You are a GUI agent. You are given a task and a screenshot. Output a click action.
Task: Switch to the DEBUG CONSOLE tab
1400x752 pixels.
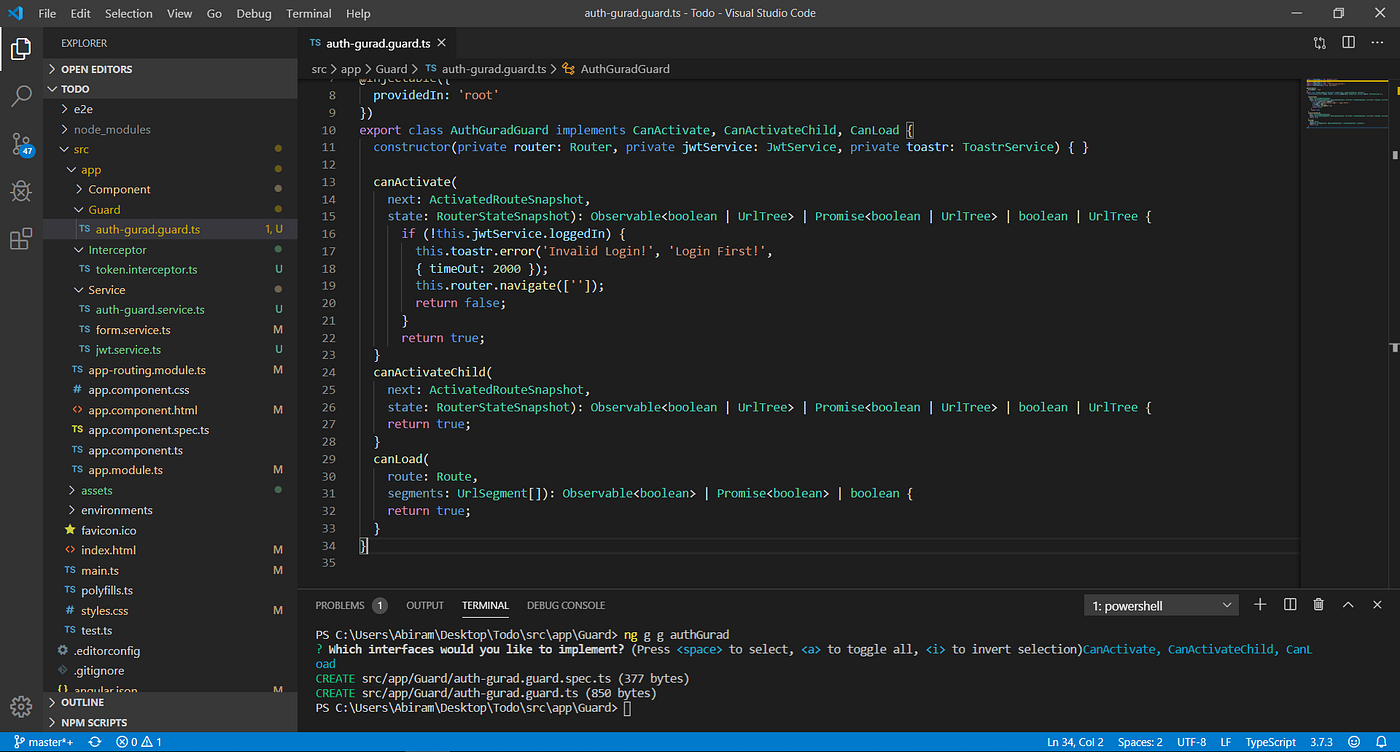tap(565, 605)
